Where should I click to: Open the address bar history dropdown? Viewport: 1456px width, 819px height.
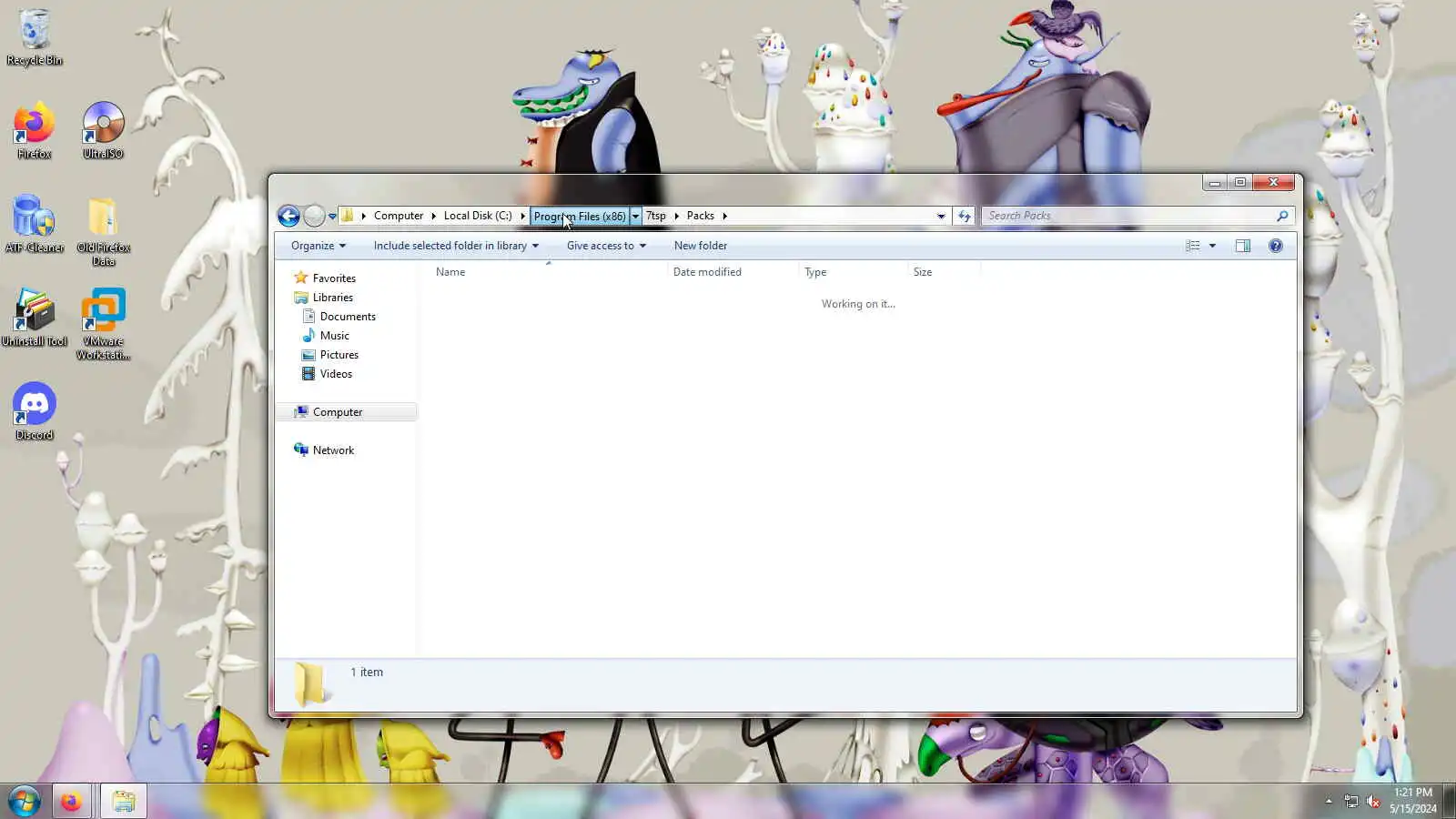click(941, 217)
